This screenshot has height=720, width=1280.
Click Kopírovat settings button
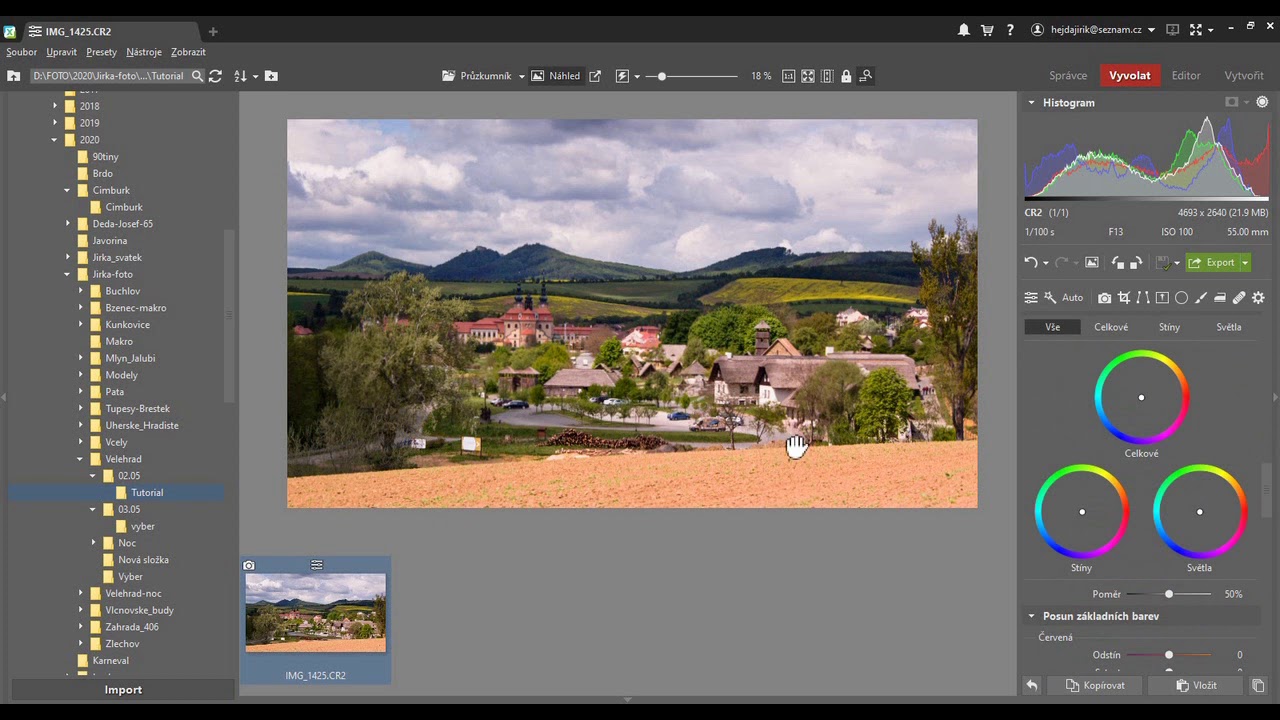1095,685
